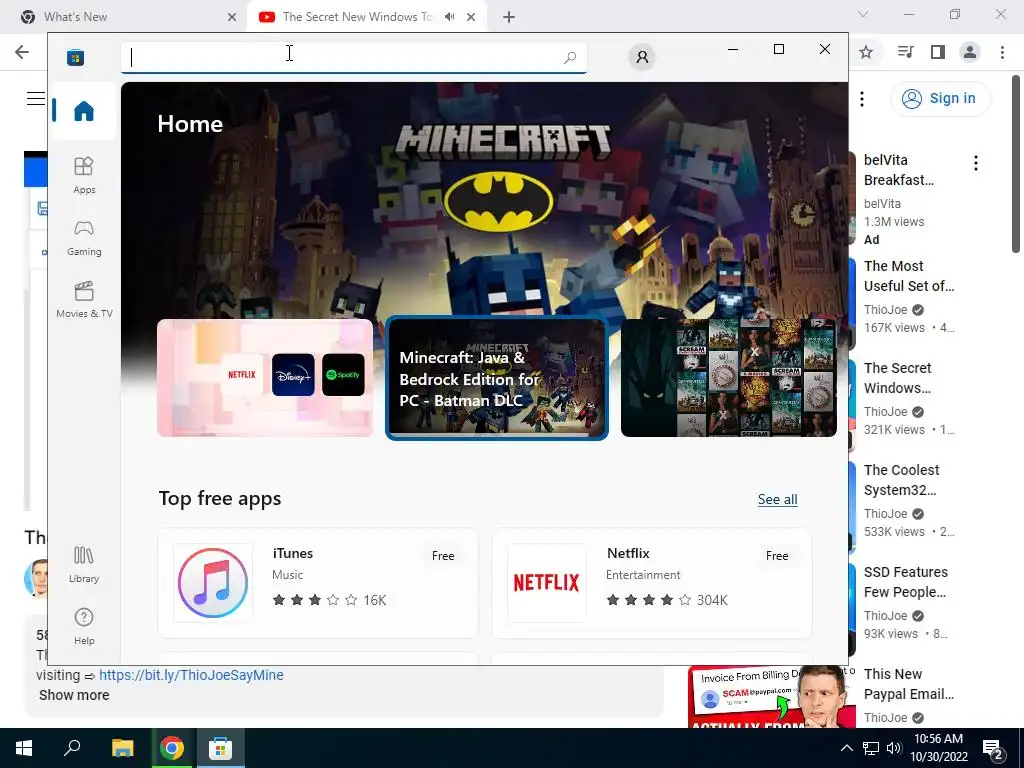Viewport: 1024px width, 768px height.
Task: Open Chrome three-dot menu
Action: [x=1002, y=52]
